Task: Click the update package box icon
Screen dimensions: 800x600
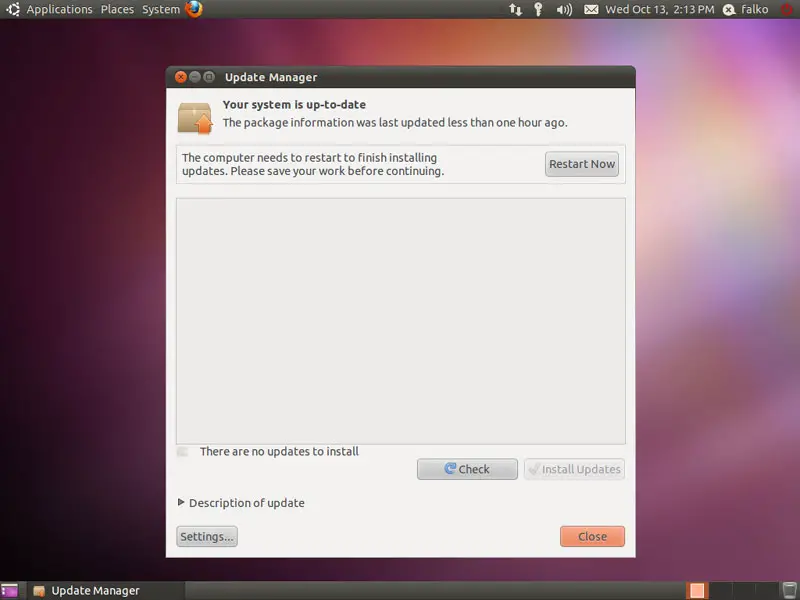Action: pos(195,118)
